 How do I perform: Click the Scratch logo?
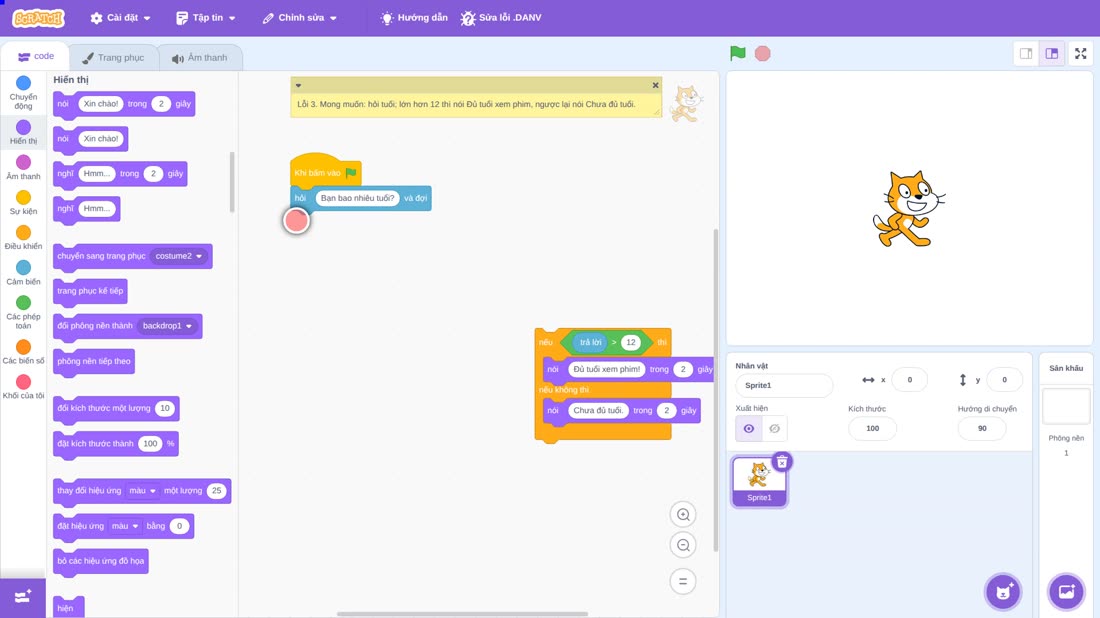pos(39,18)
